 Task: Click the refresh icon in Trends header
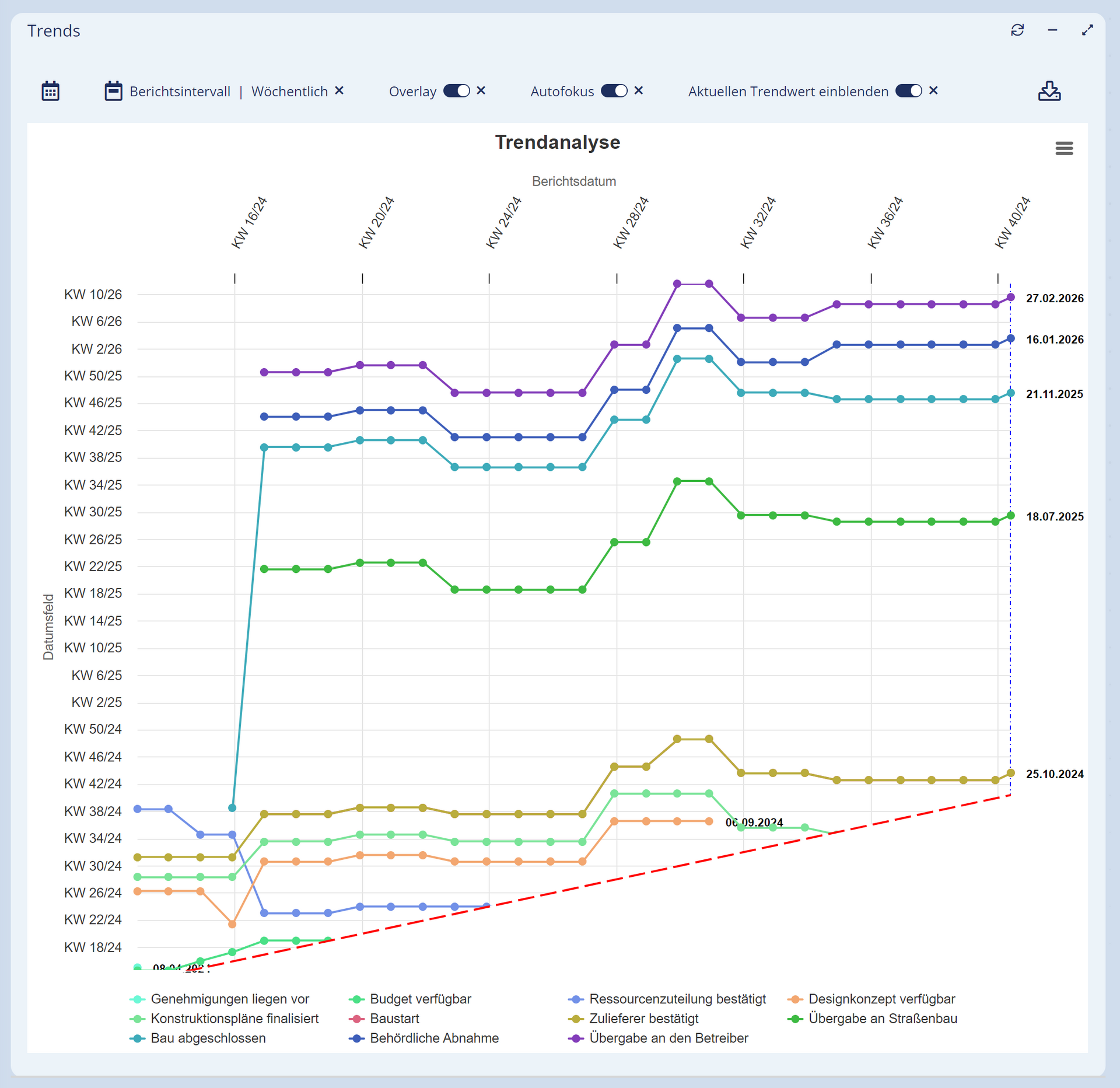tap(1017, 30)
